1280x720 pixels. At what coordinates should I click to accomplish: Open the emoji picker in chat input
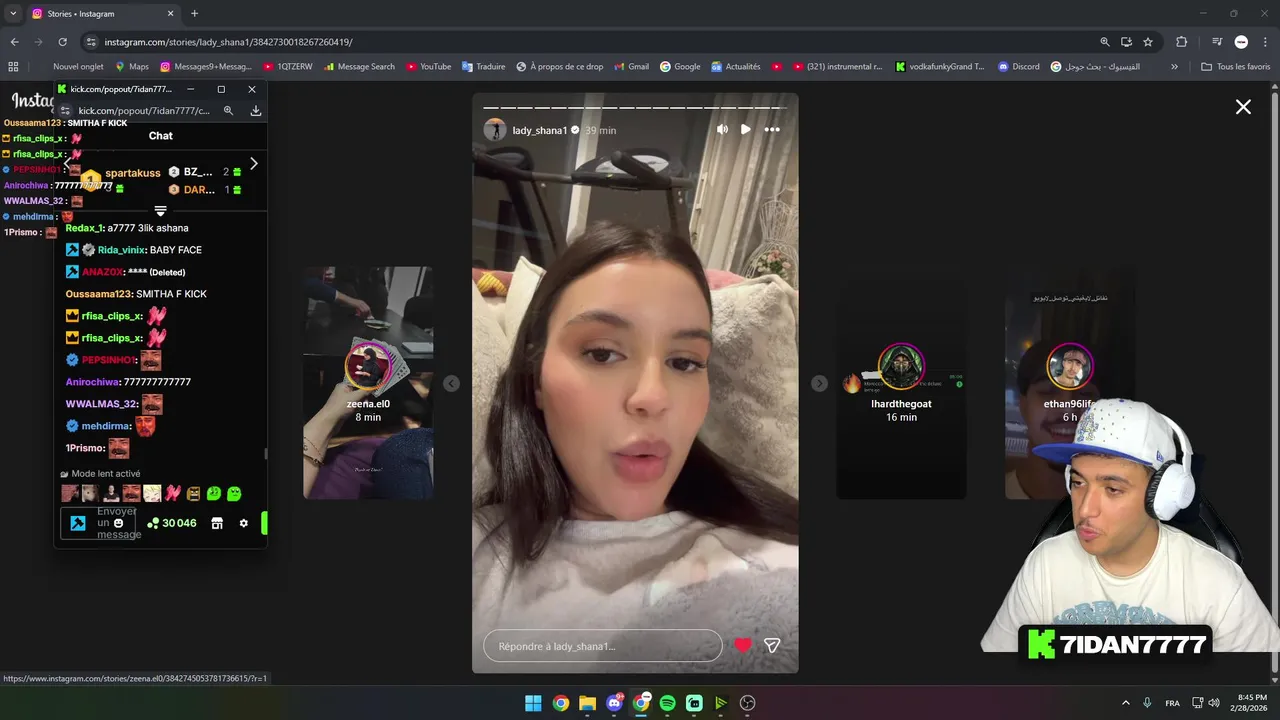click(x=118, y=523)
